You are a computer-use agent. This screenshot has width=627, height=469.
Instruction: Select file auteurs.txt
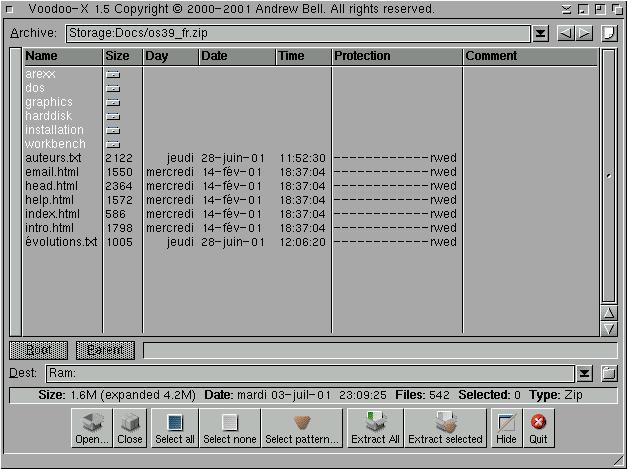click(x=53, y=158)
